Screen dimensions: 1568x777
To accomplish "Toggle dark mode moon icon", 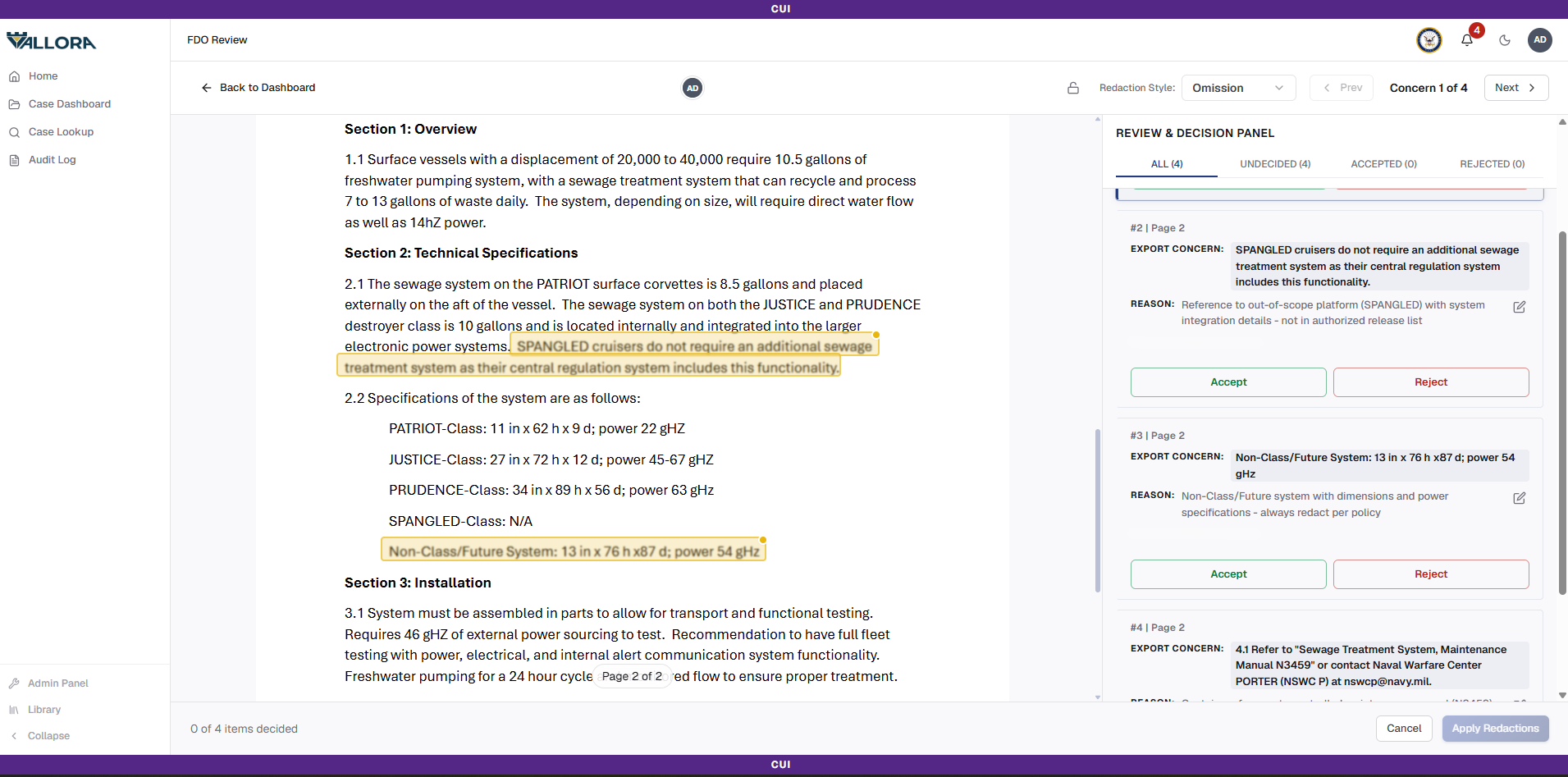I will tap(1505, 40).
